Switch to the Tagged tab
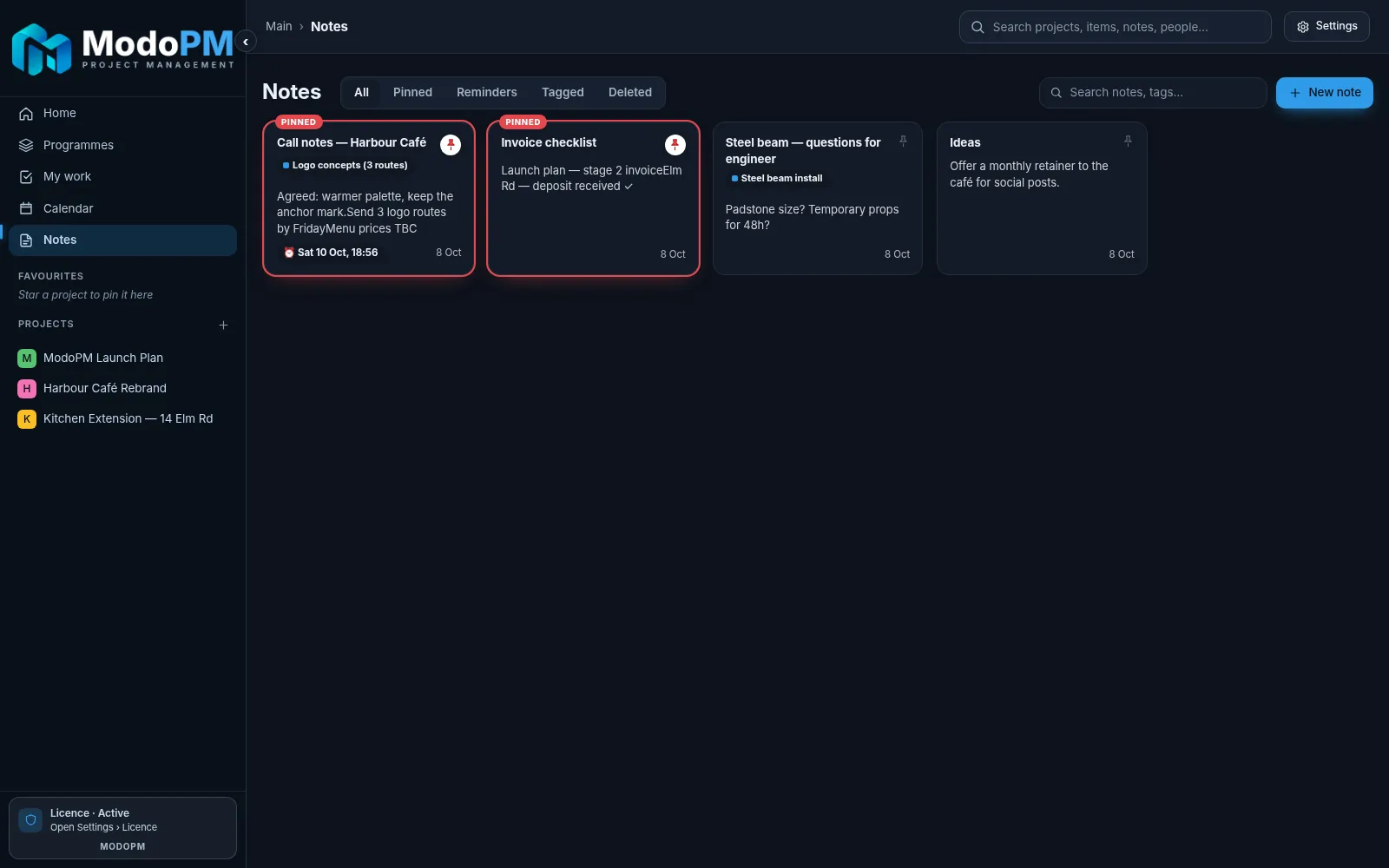This screenshot has height=868, width=1389. (x=563, y=93)
